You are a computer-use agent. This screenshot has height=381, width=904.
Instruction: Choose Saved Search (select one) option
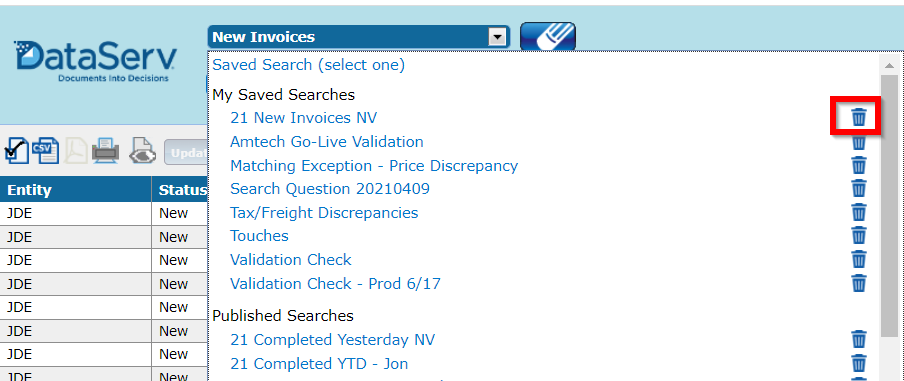point(308,65)
